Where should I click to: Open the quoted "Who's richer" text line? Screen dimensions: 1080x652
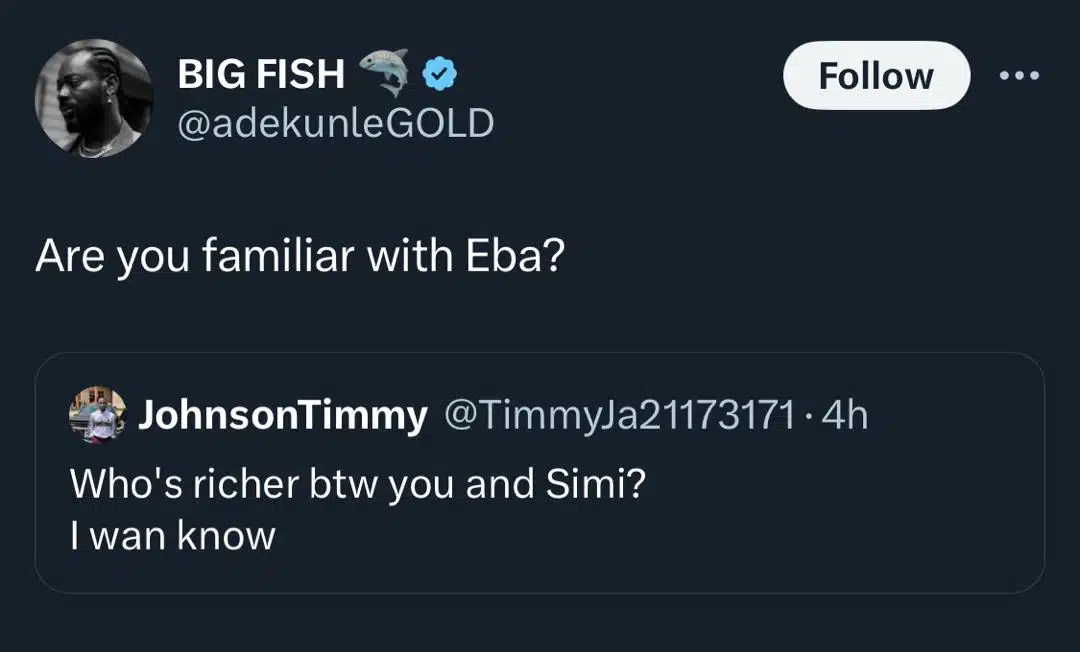click(358, 485)
